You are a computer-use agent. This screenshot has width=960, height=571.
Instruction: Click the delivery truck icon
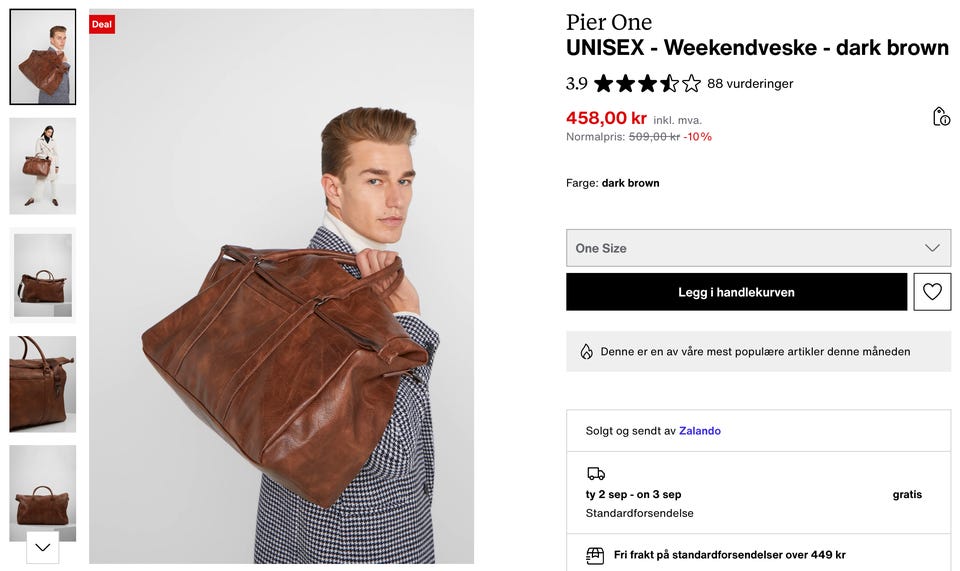click(x=596, y=474)
